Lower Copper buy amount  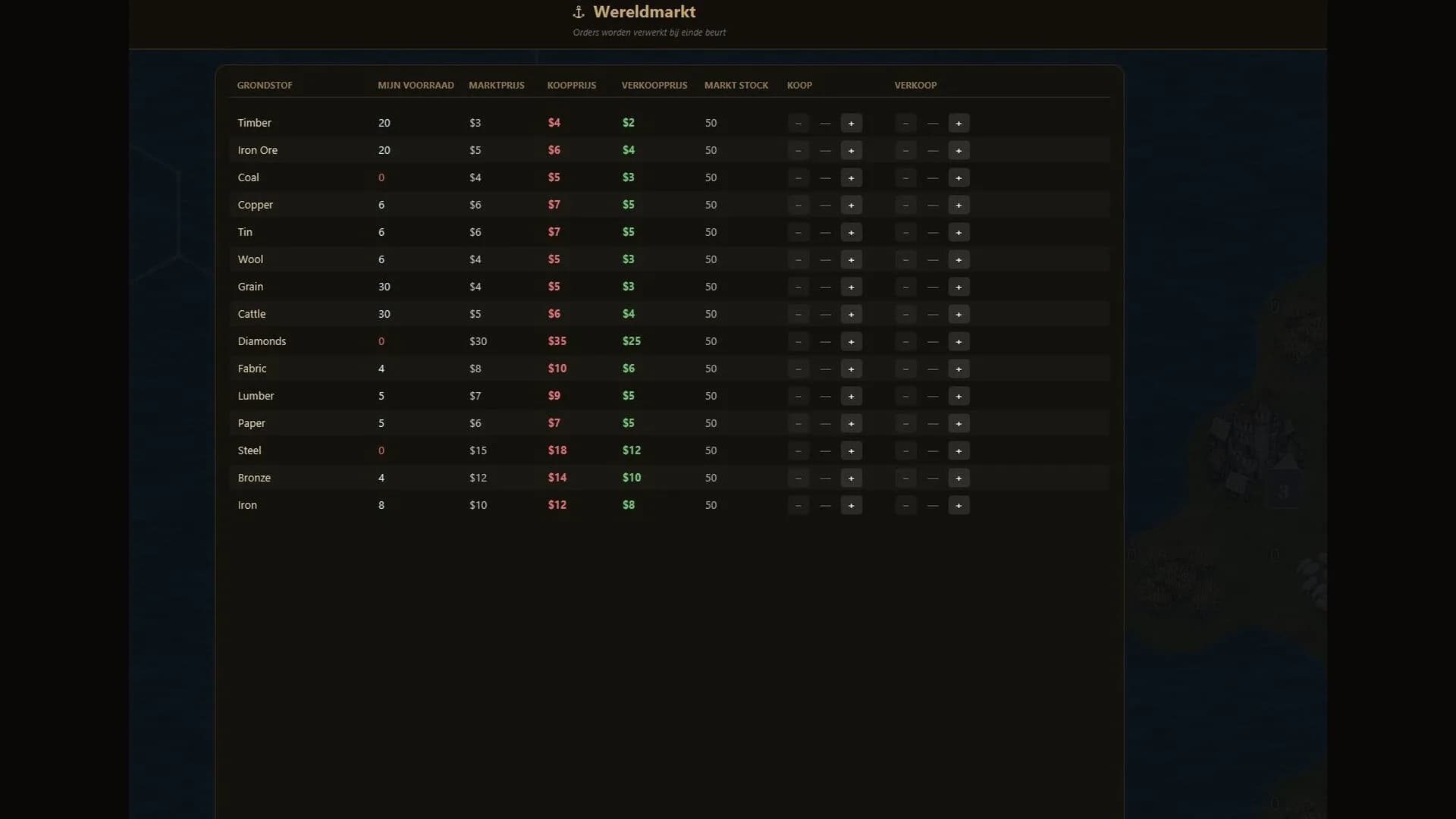tap(798, 205)
